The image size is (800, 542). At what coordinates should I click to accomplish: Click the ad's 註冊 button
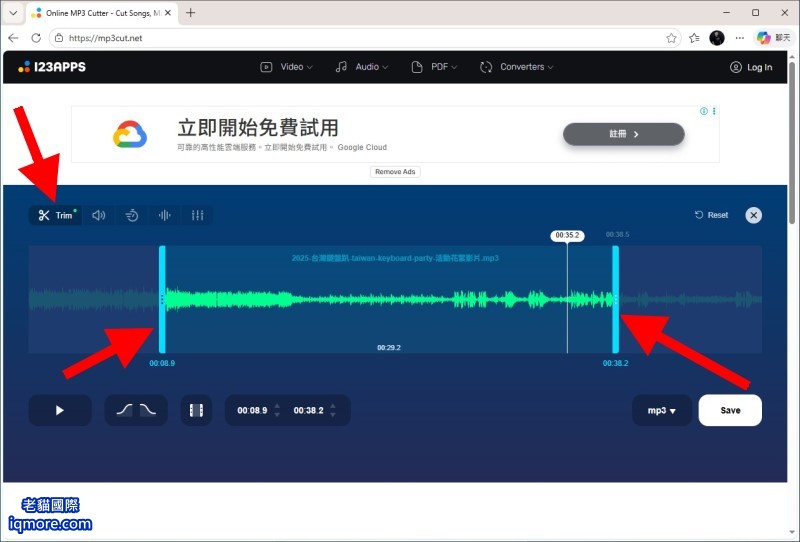[x=623, y=134]
